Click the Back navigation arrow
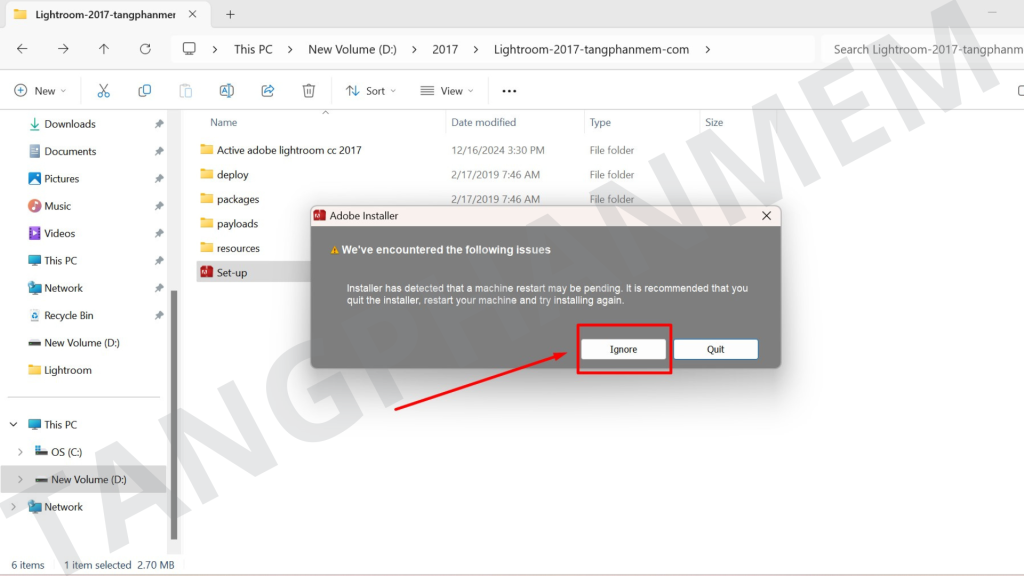1024x576 pixels. (x=22, y=49)
